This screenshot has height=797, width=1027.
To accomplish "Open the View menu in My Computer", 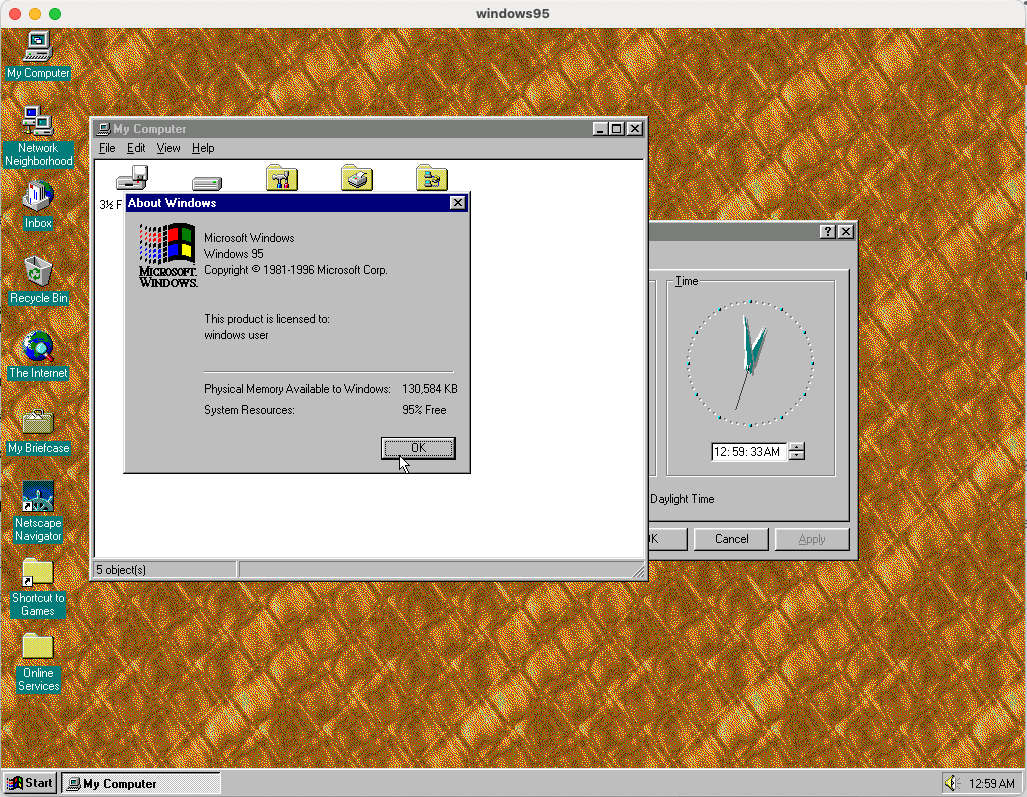I will pos(168,148).
